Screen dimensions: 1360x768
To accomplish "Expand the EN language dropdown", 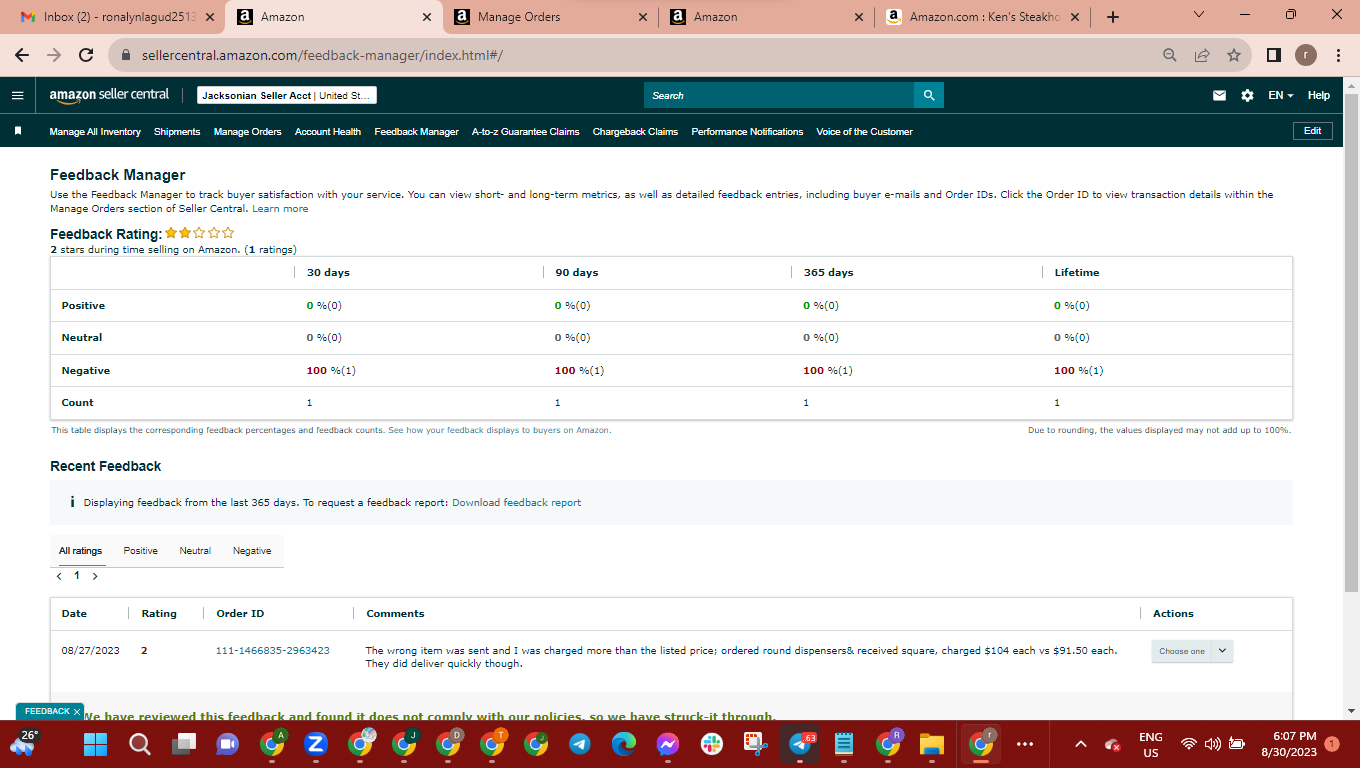I will [1281, 96].
